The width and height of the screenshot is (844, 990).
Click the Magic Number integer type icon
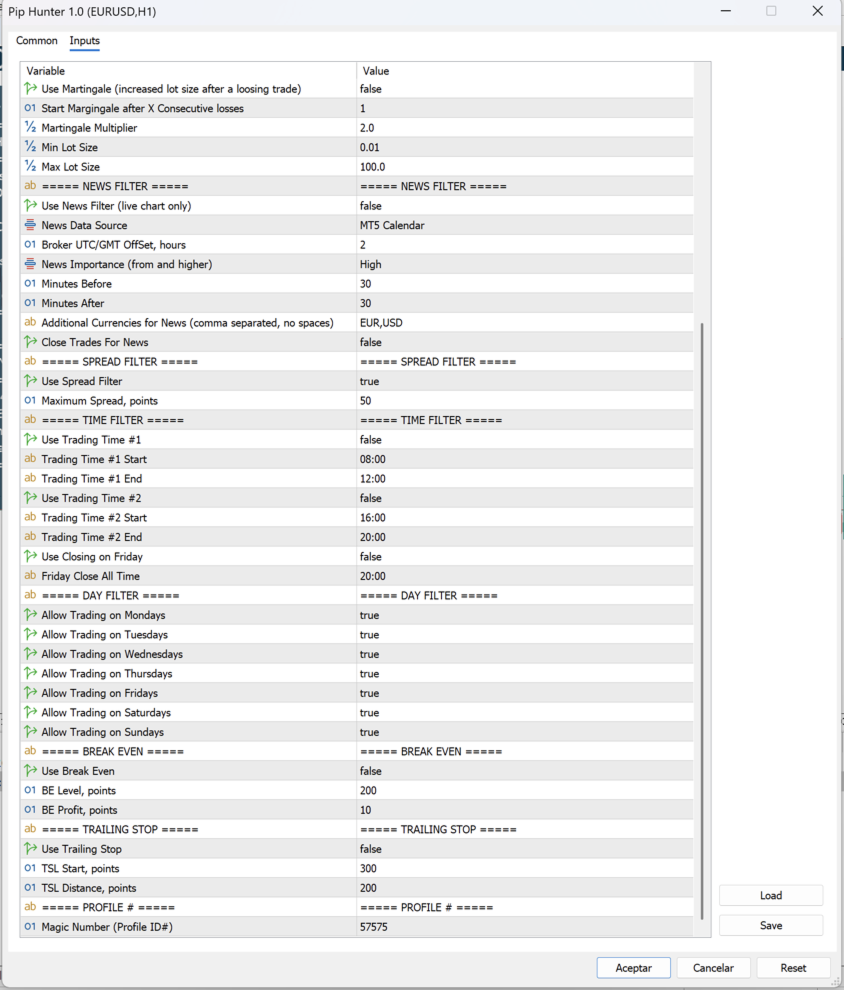pyautogui.click(x=30, y=927)
